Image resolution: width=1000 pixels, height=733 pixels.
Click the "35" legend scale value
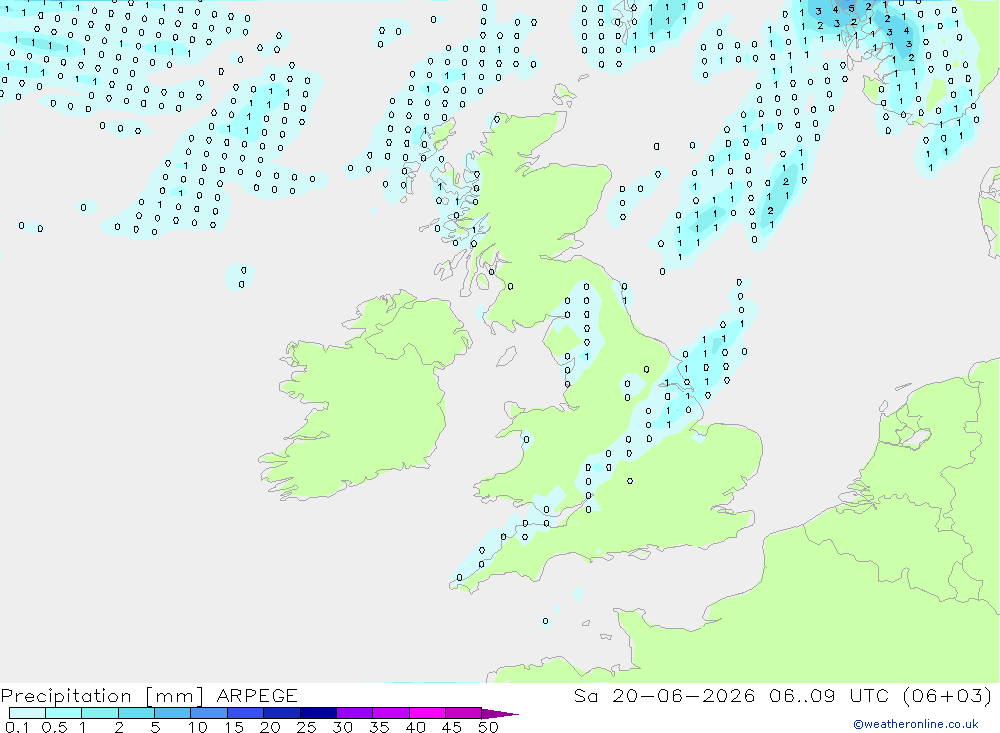click(x=379, y=727)
